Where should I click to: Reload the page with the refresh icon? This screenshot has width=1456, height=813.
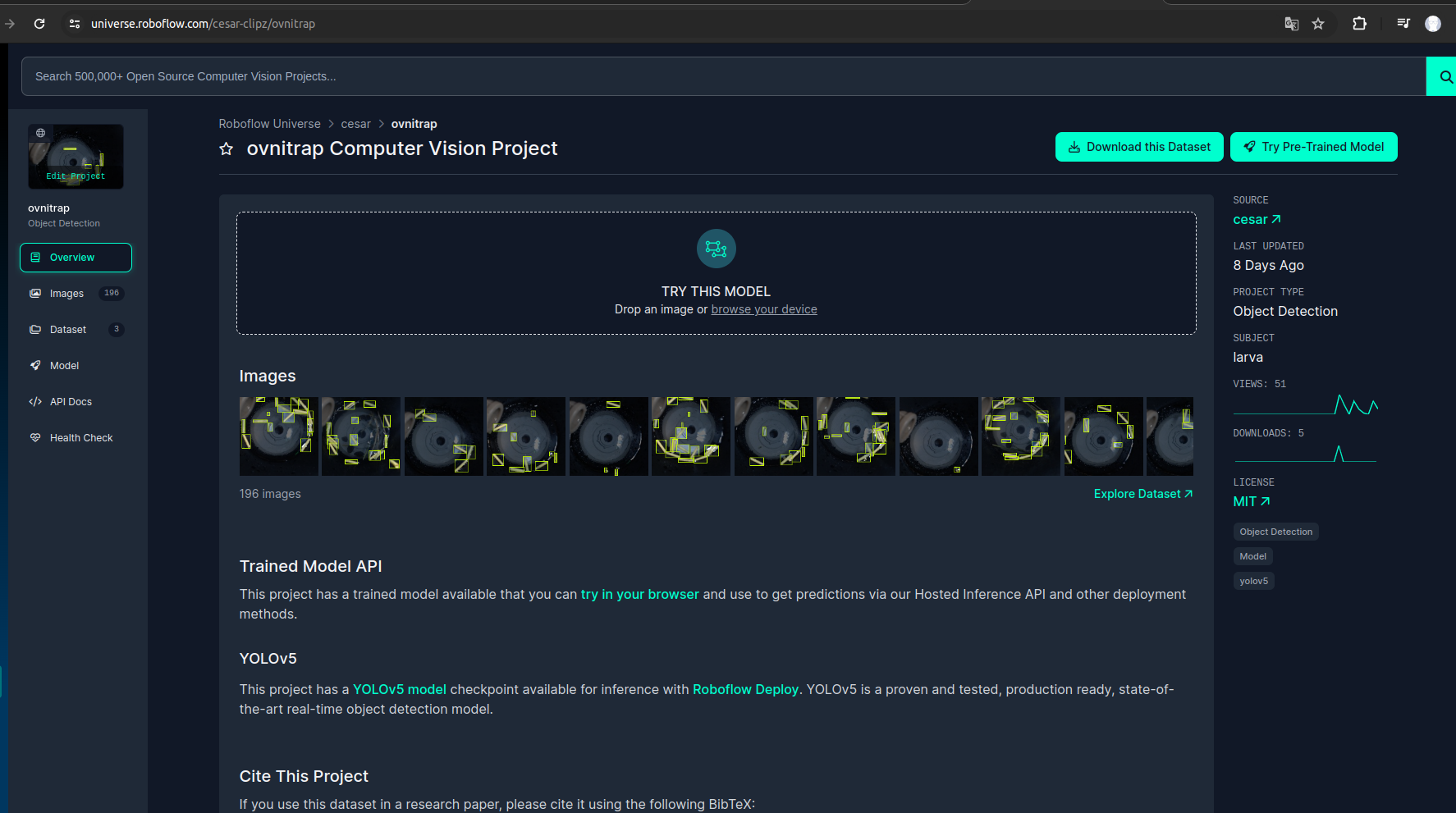tap(39, 24)
